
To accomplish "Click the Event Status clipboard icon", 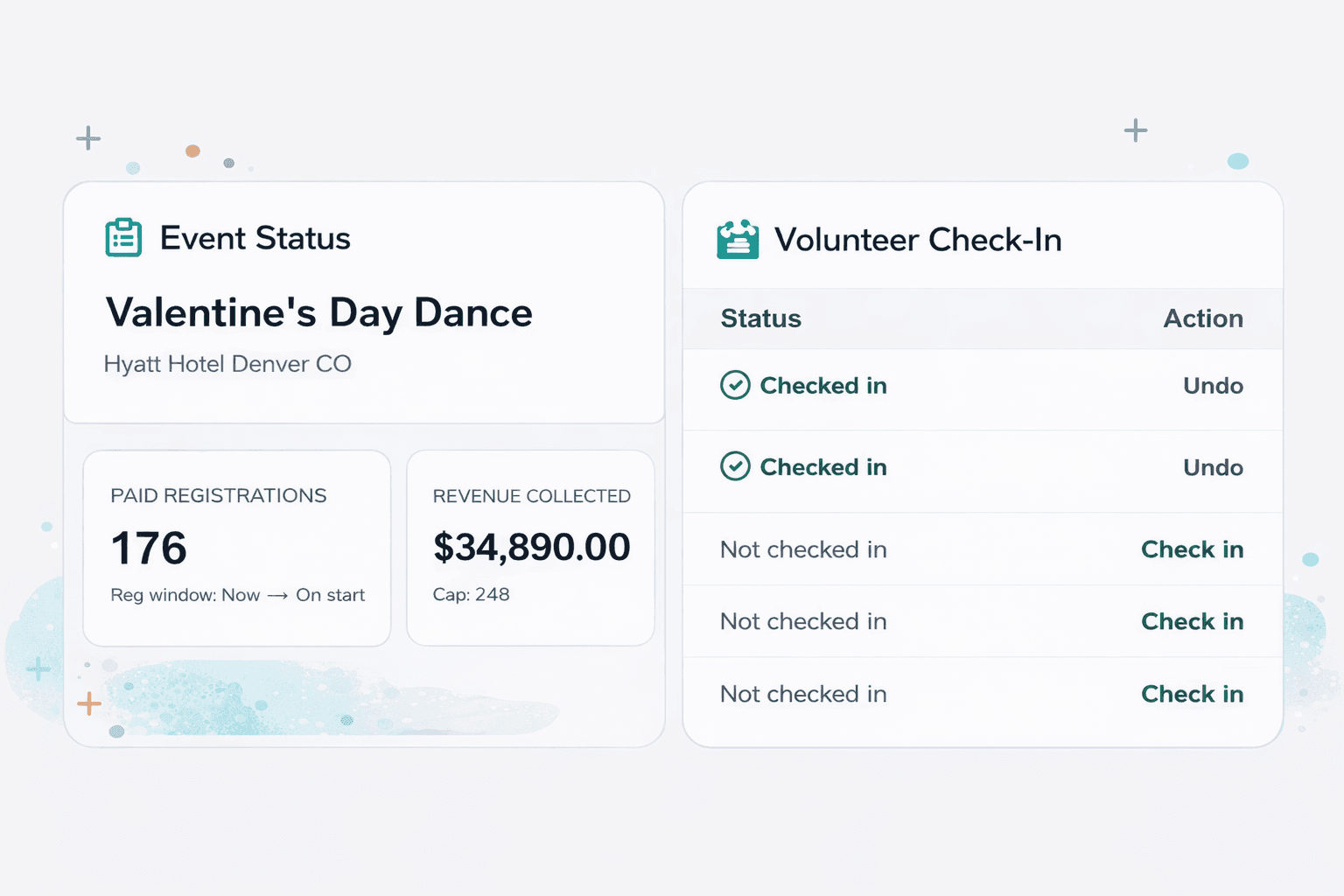I will coord(123,238).
